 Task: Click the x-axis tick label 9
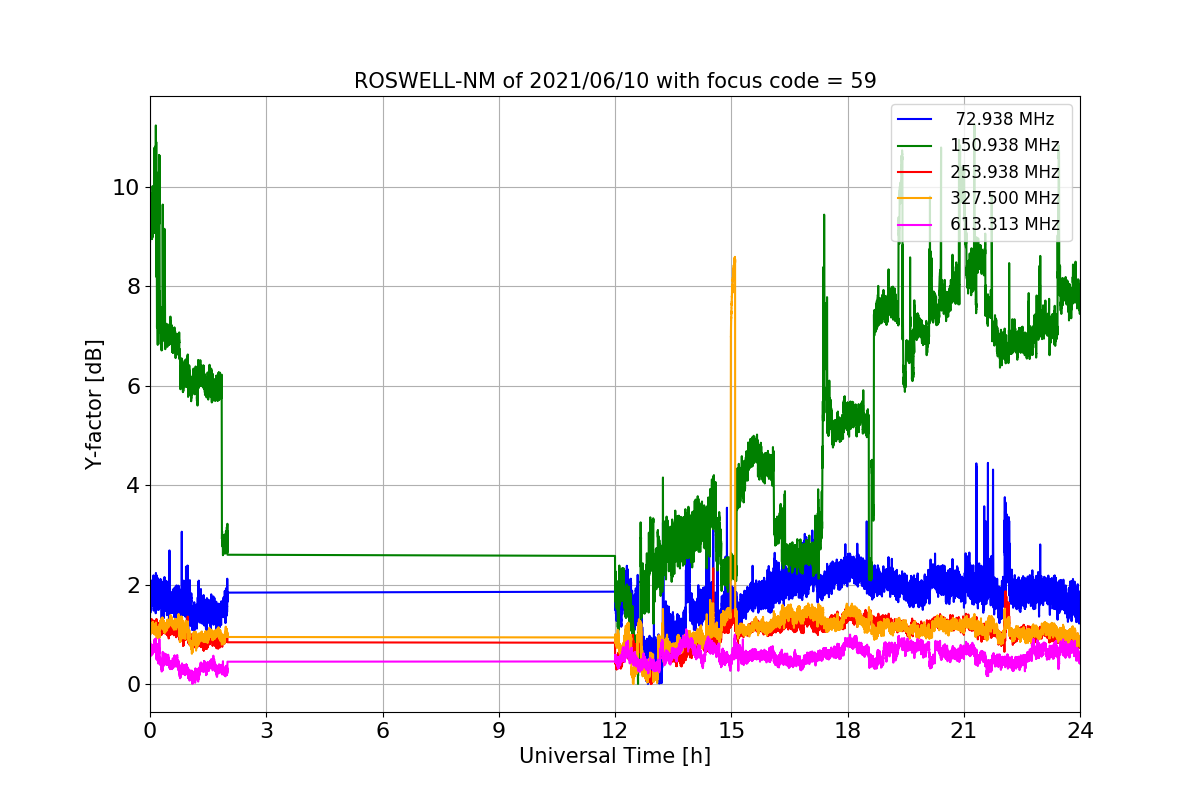click(499, 731)
